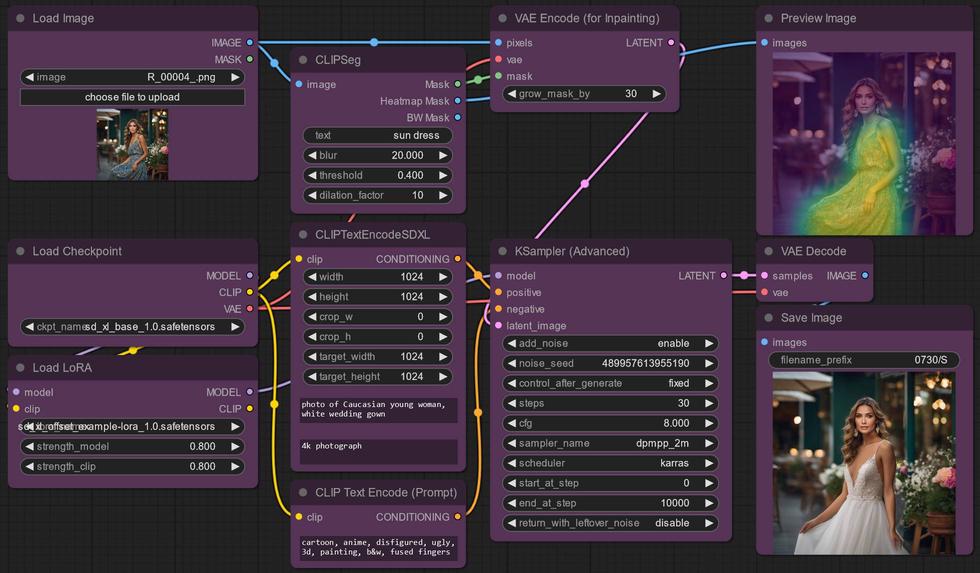The width and height of the screenshot is (980, 573).
Task: Collapse the VAE Decode node header dot
Action: pyautogui.click(x=768, y=251)
